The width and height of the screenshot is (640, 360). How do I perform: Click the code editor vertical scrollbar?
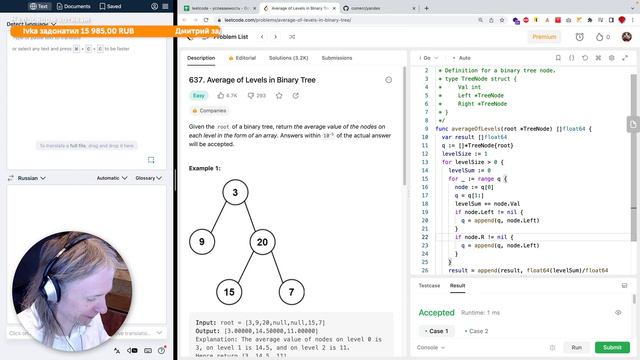click(633, 157)
